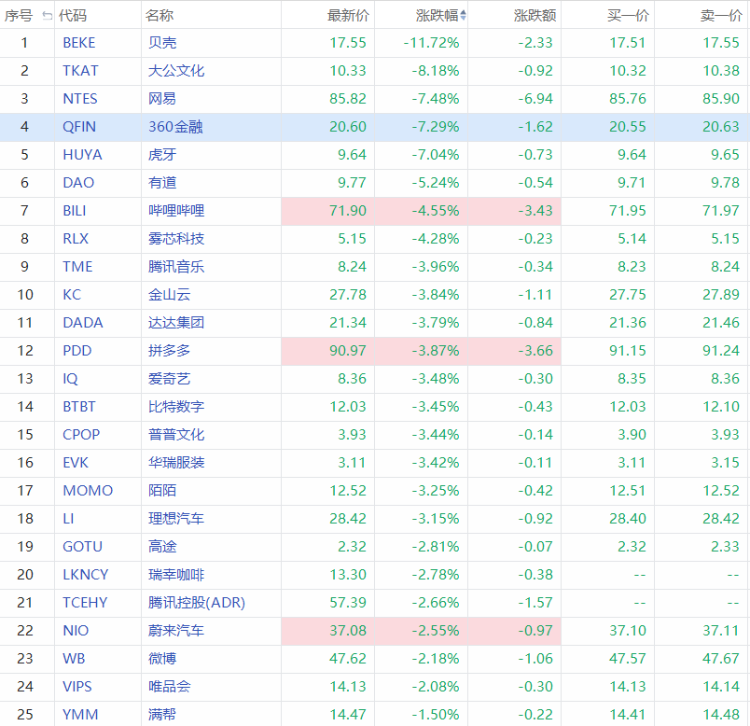
Task: Open stock name 雾芯科技
Action: click(176, 239)
